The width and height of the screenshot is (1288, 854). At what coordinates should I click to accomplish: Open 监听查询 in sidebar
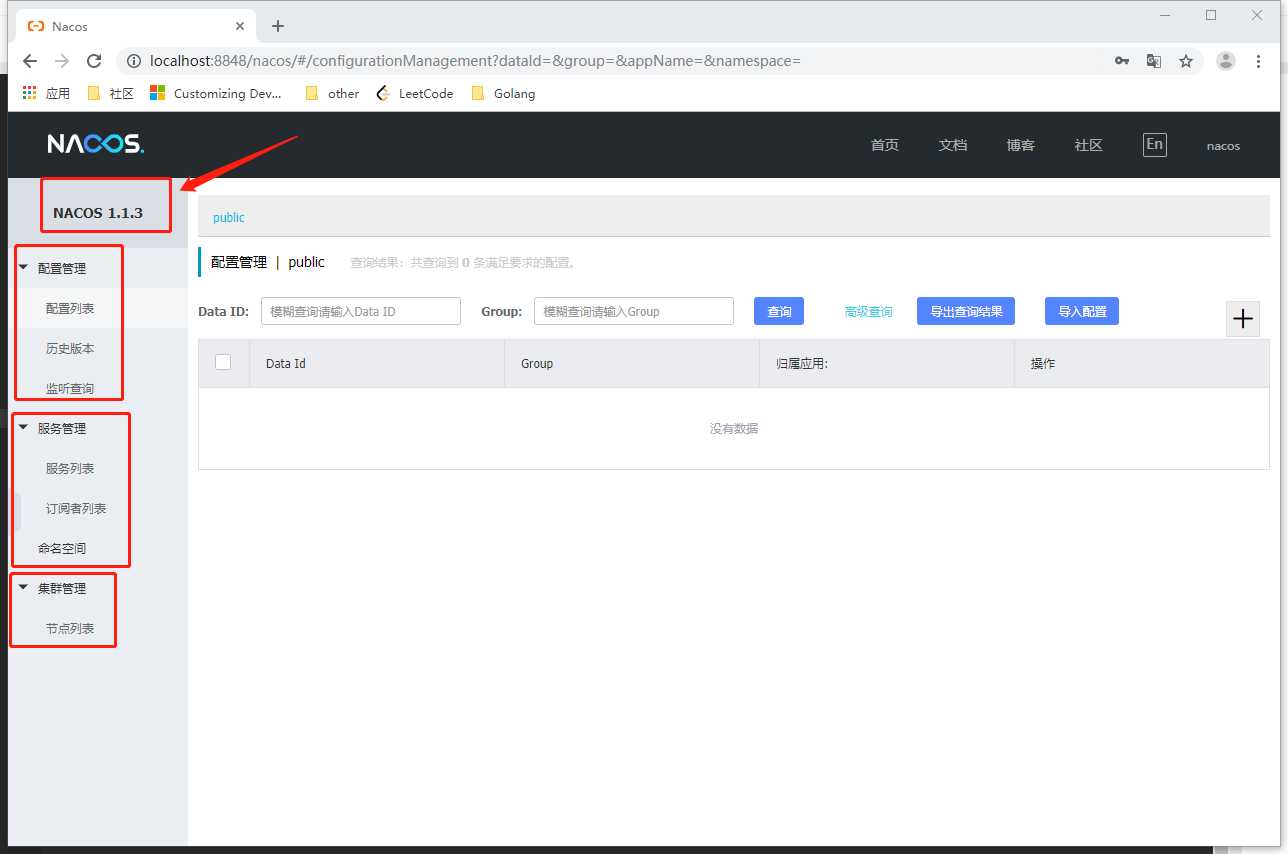70,388
